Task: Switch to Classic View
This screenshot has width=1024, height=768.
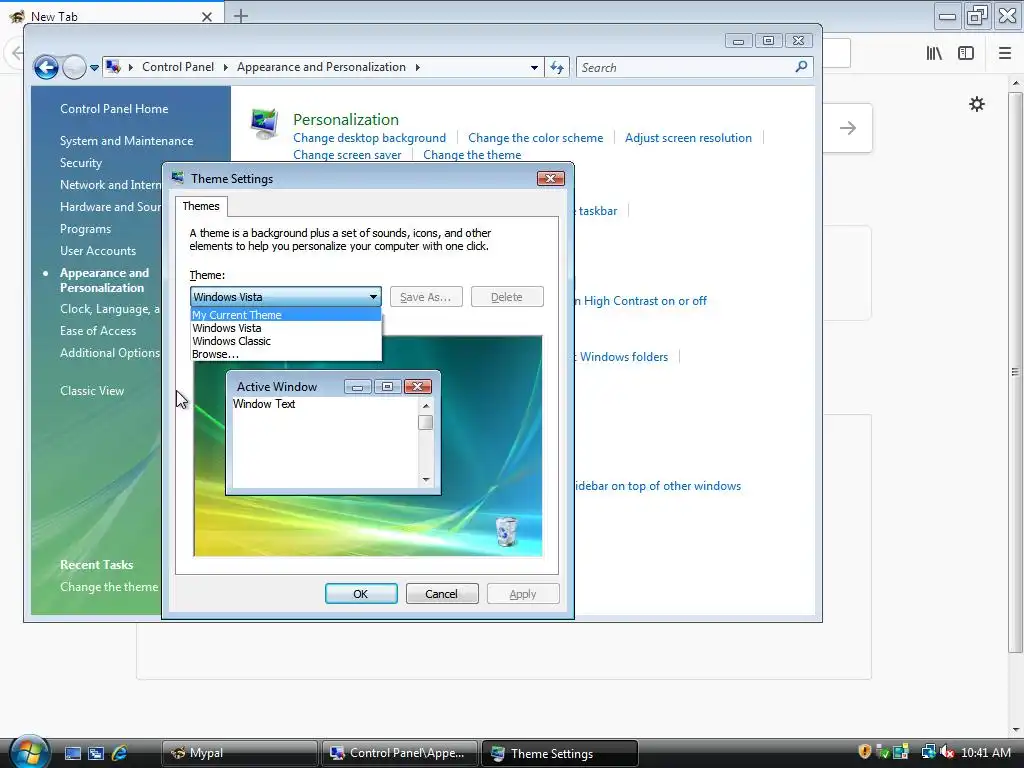Action: click(92, 391)
